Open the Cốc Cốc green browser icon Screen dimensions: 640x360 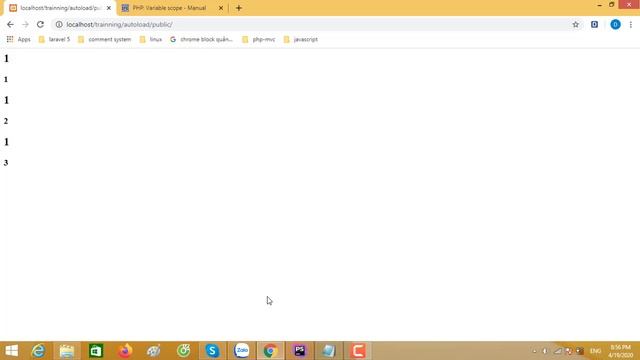(183, 351)
